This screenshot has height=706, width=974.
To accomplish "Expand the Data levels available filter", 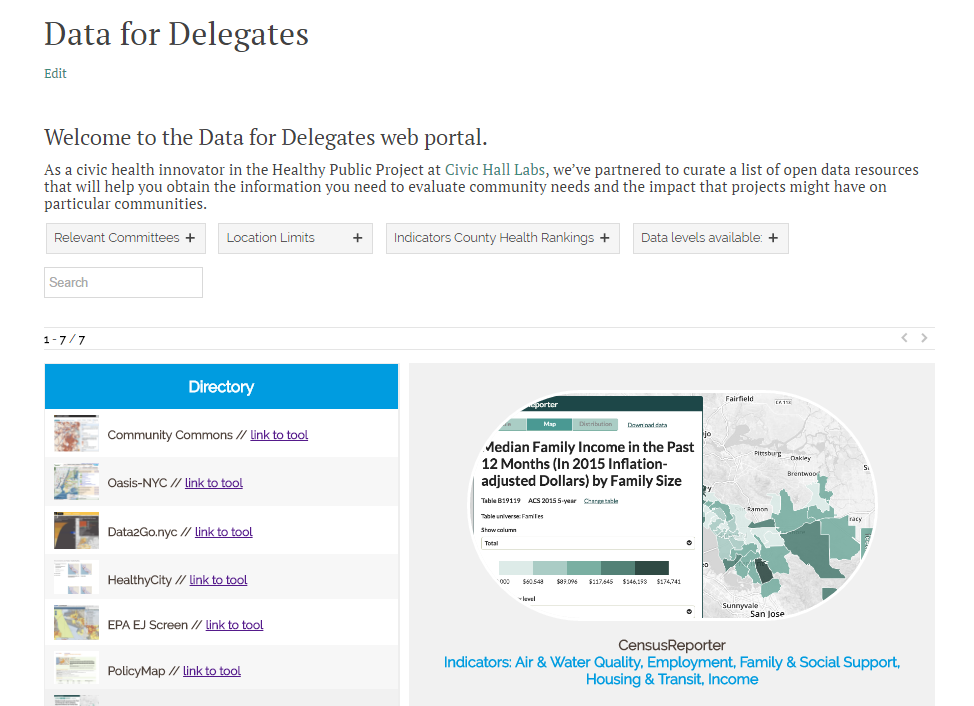I will tap(710, 238).
